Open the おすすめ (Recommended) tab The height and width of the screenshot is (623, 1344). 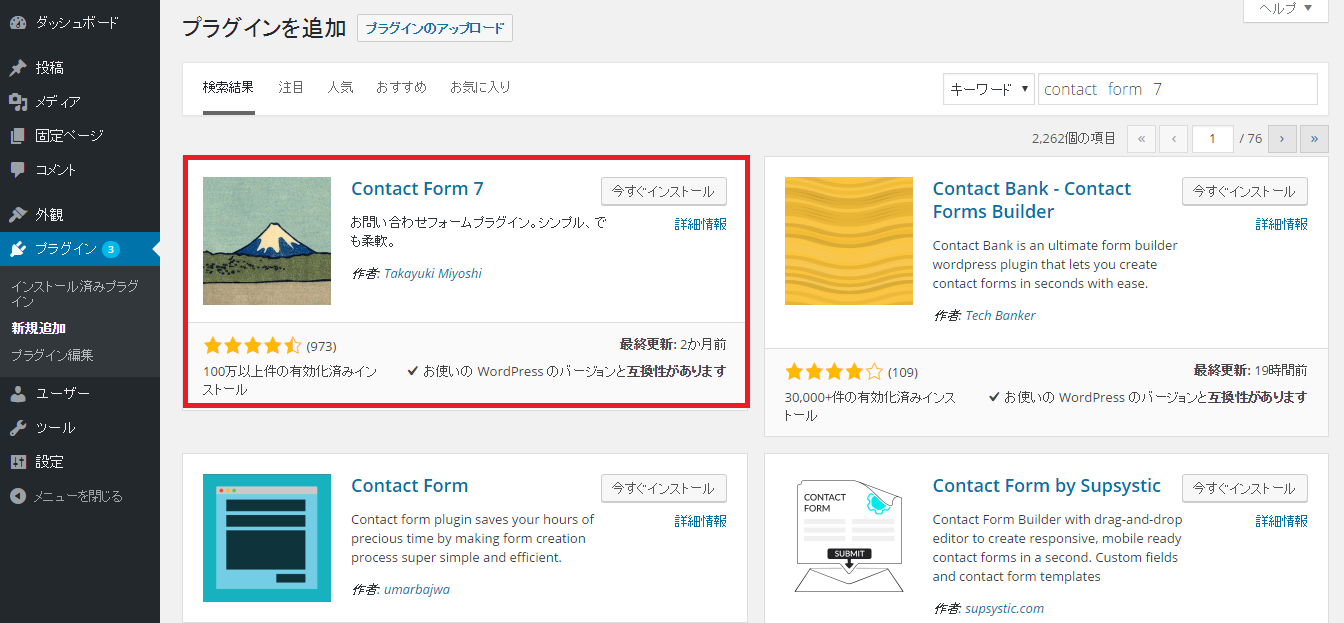[401, 87]
